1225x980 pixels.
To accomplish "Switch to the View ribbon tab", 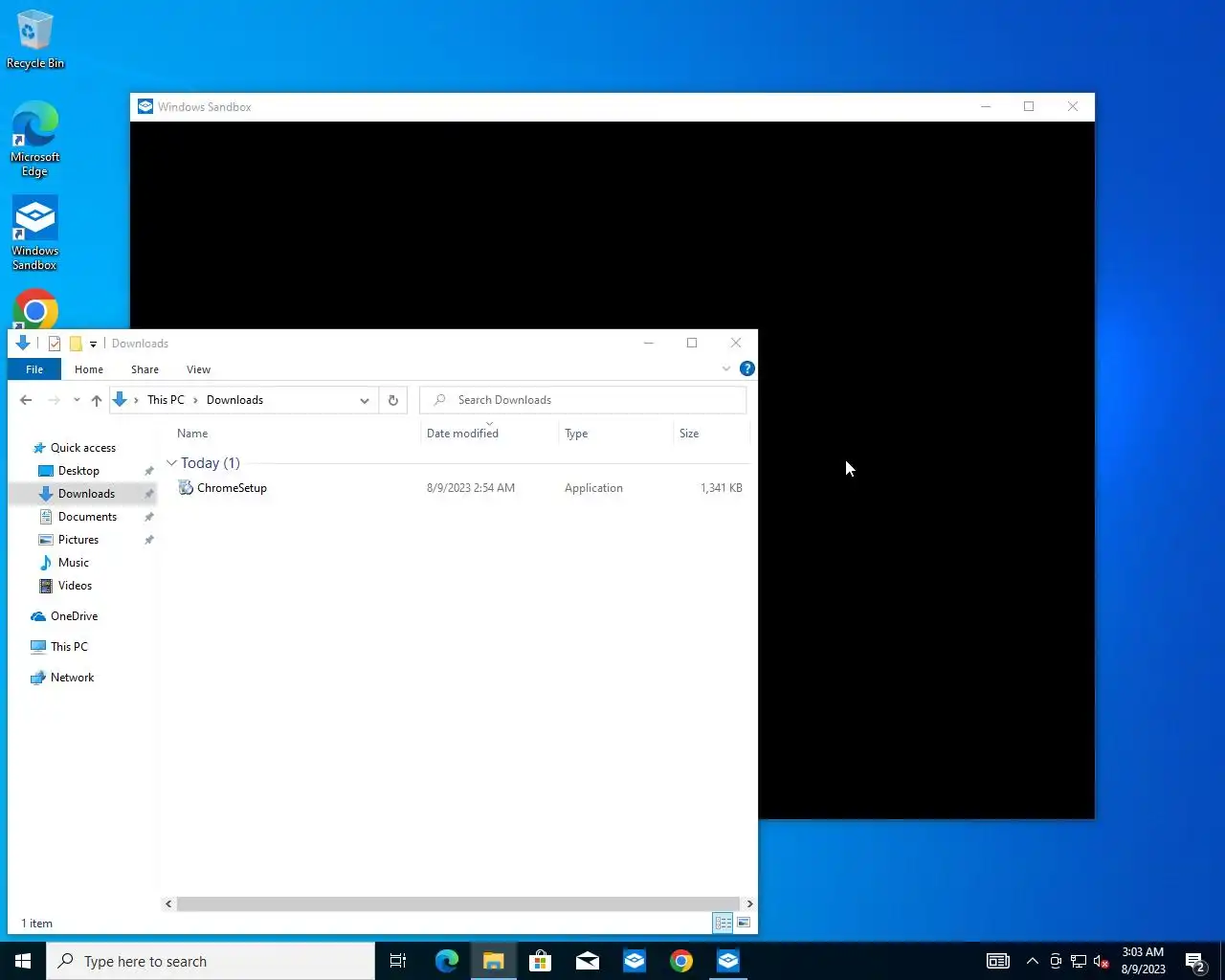I will pos(198,369).
